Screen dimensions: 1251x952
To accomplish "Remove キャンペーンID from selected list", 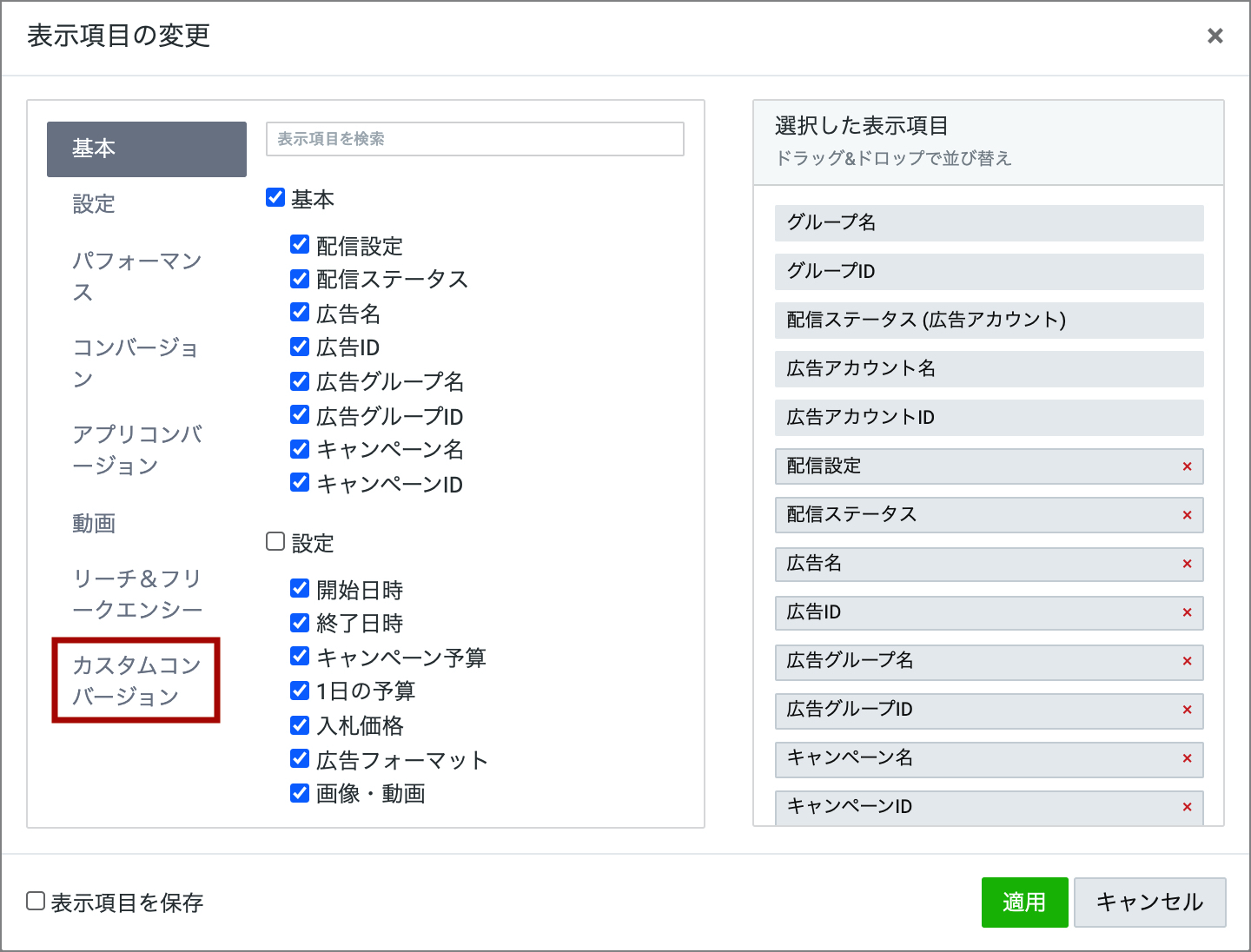I will tap(1187, 807).
